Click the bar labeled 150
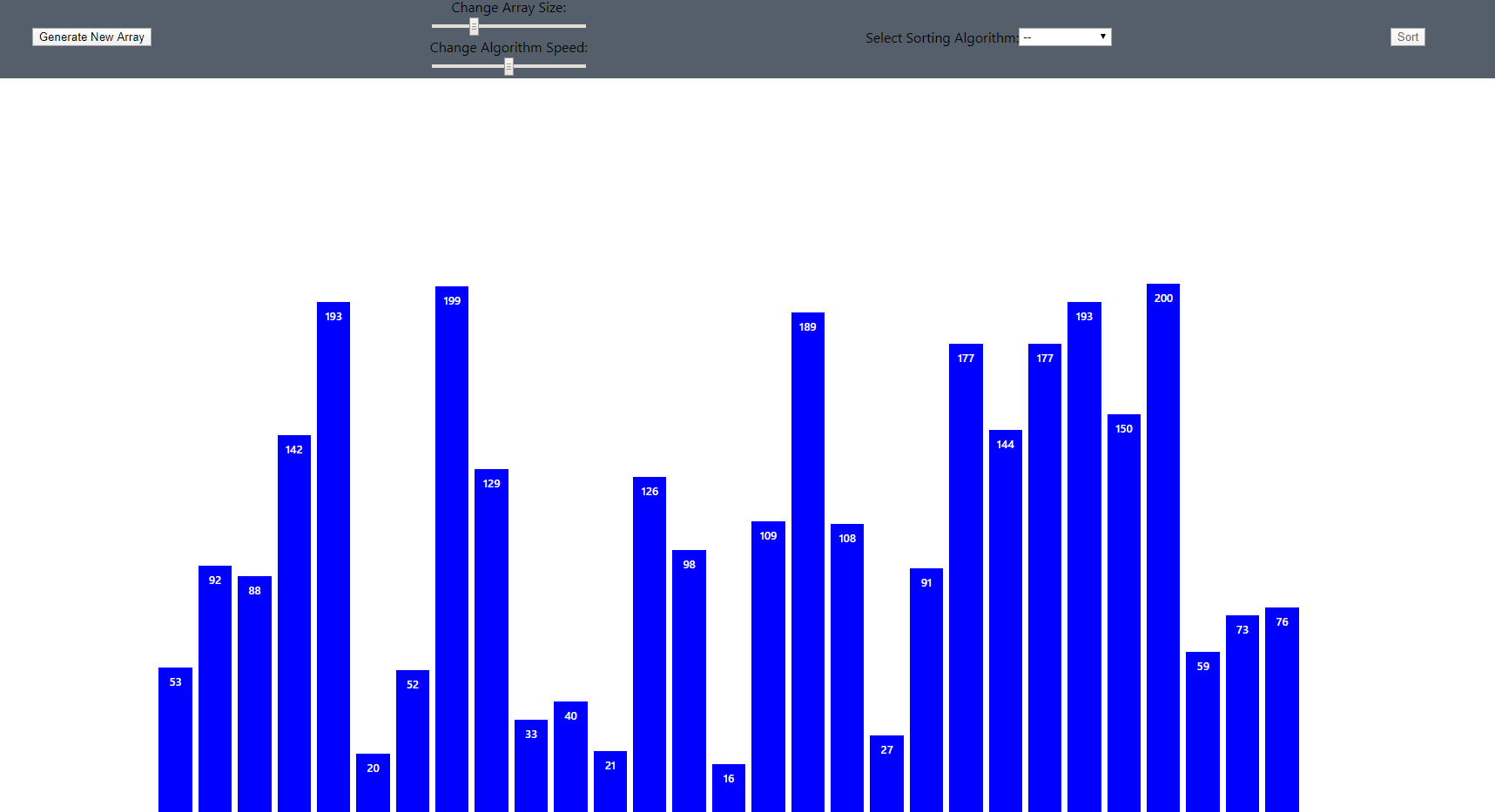 (1124, 613)
